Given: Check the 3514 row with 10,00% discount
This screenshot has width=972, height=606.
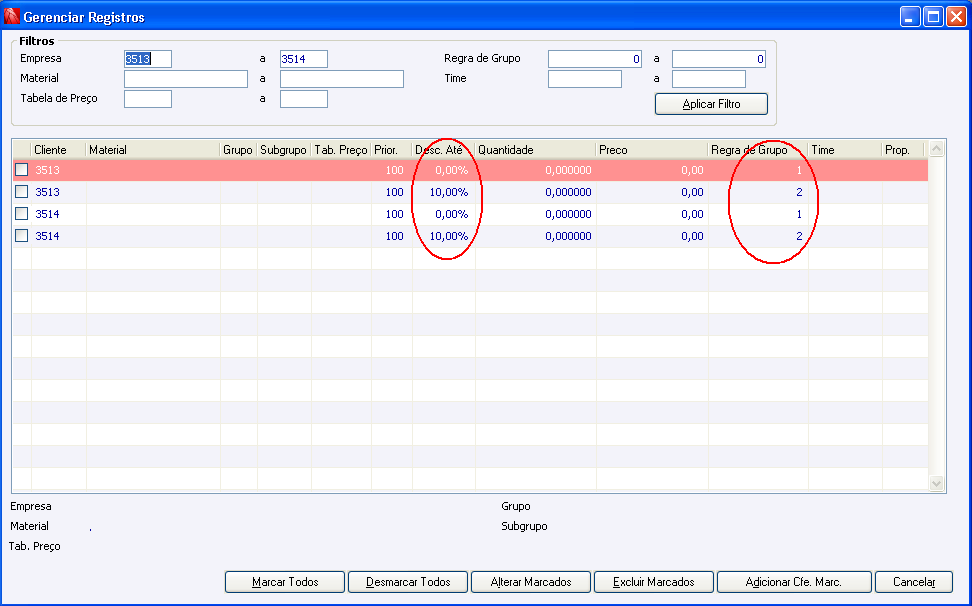Looking at the screenshot, I should pos(22,236).
